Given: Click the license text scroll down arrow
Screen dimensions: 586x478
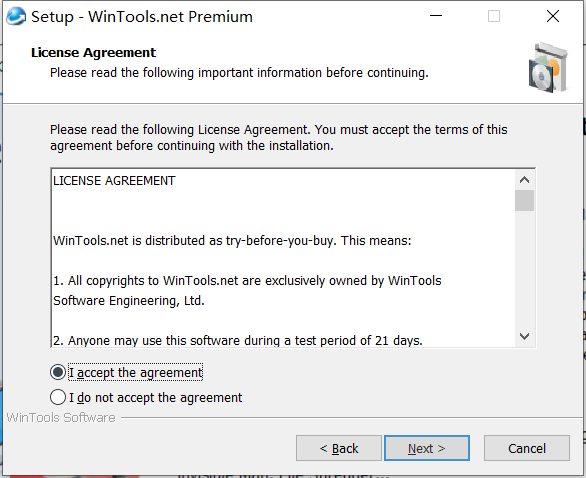Looking at the screenshot, I should coord(524,336).
